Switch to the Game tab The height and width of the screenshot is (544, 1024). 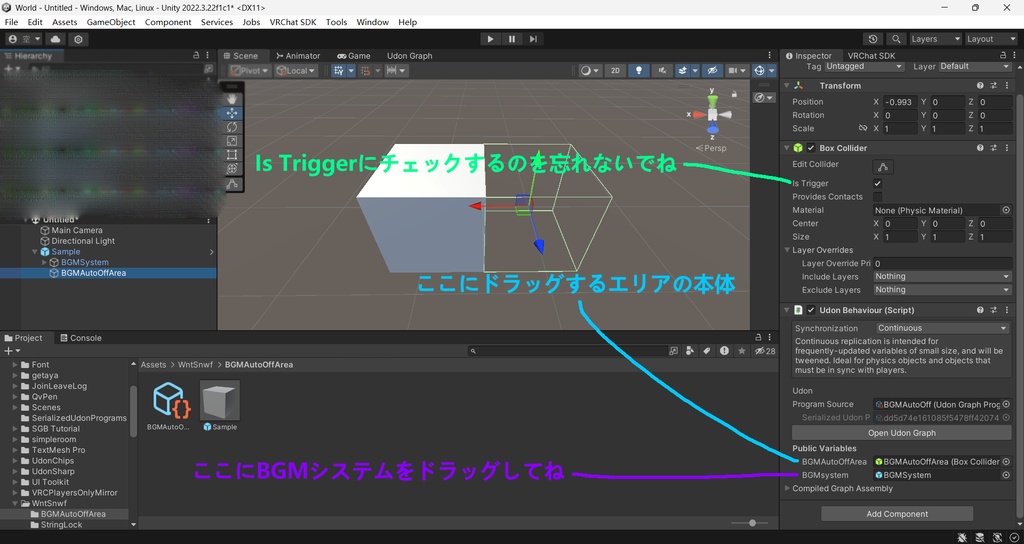tap(353, 56)
